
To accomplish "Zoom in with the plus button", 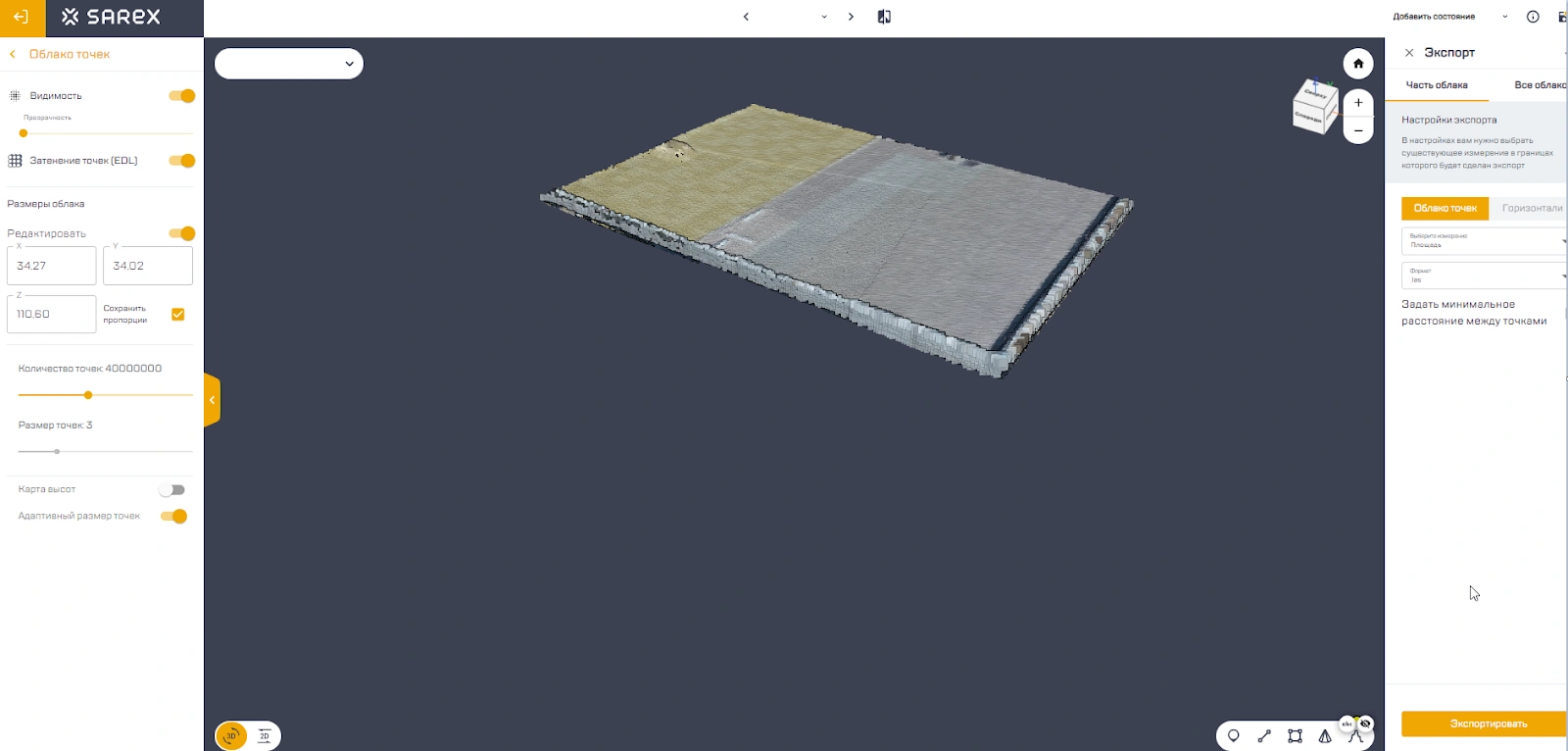I will point(1357,103).
